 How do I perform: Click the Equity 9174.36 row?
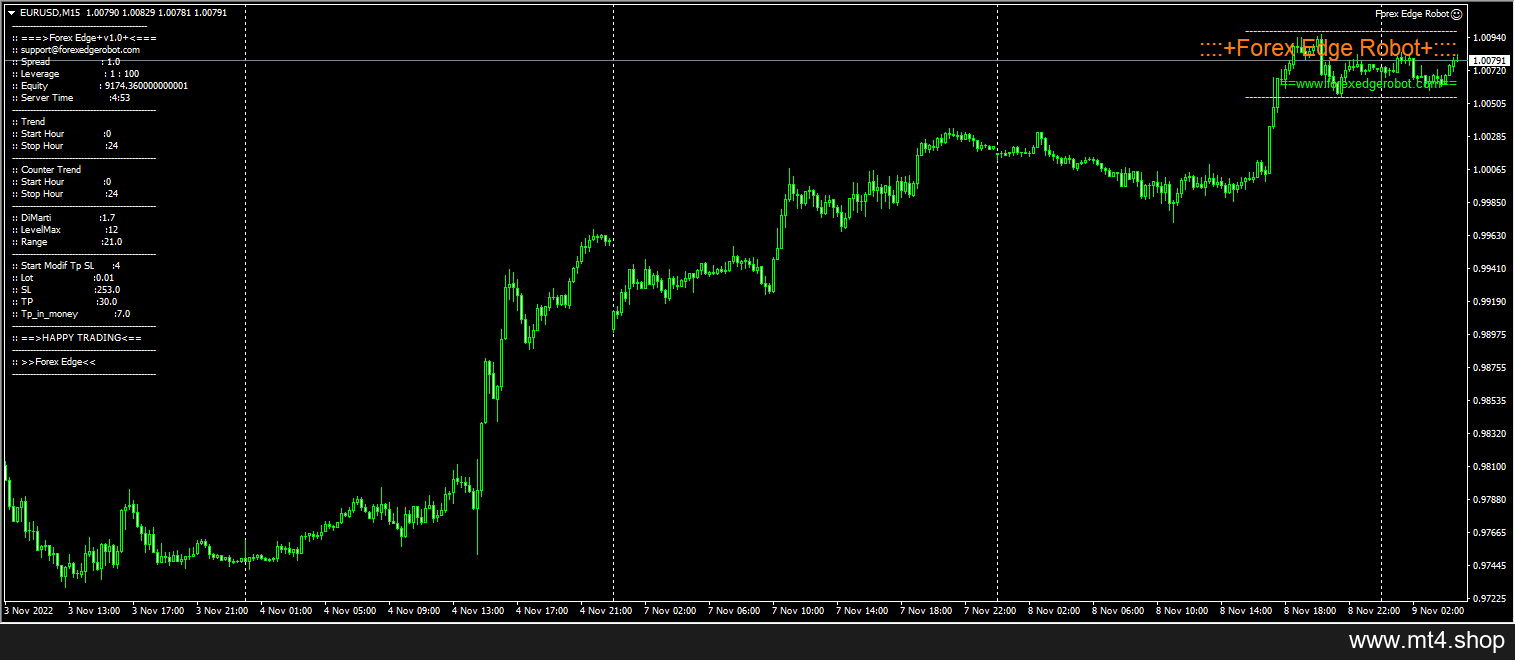click(x=100, y=85)
